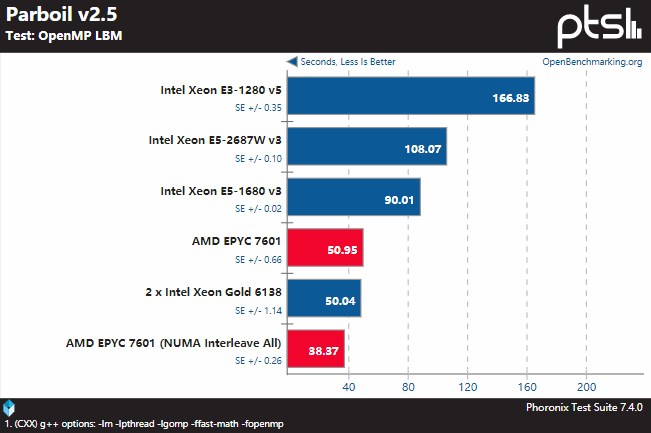The width and height of the screenshot is (651, 433).
Task: Select AMD EPYC 7601 (NUMA Interleave All) label
Action: point(174,343)
